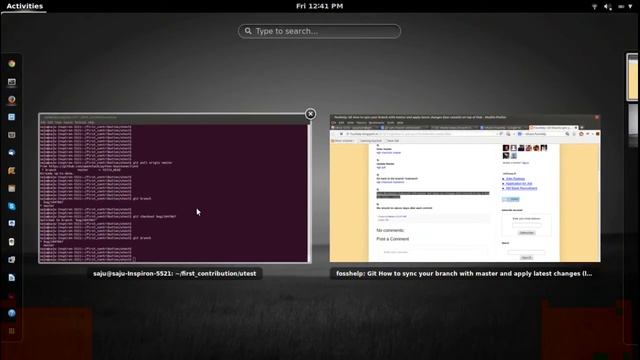
Task: Click the Activities button in top bar
Action: tap(24, 6)
